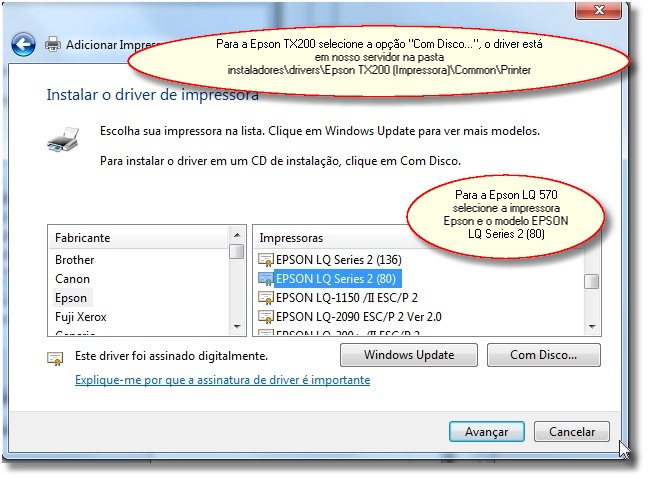Screen dimensions: 649x477
Task: Click the digital signature certificate icon
Action: (x=55, y=359)
